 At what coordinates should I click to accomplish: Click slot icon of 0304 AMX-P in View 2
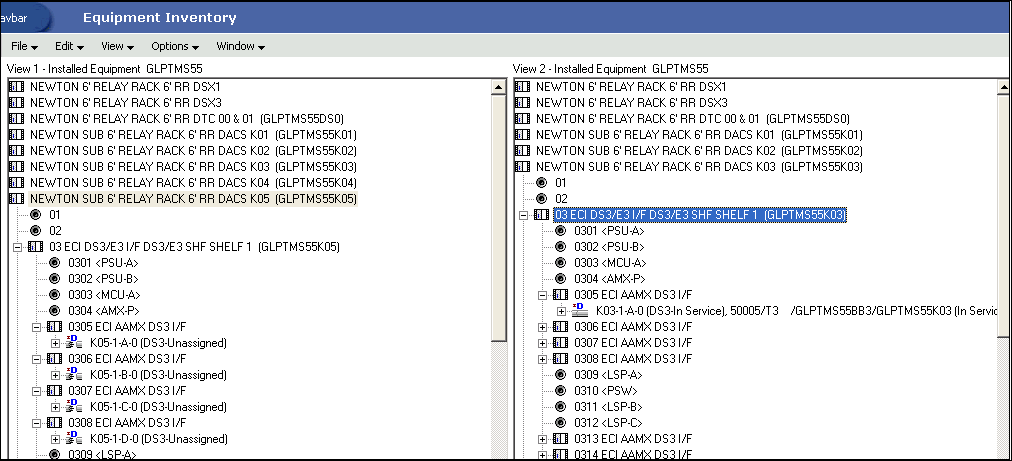(562, 279)
